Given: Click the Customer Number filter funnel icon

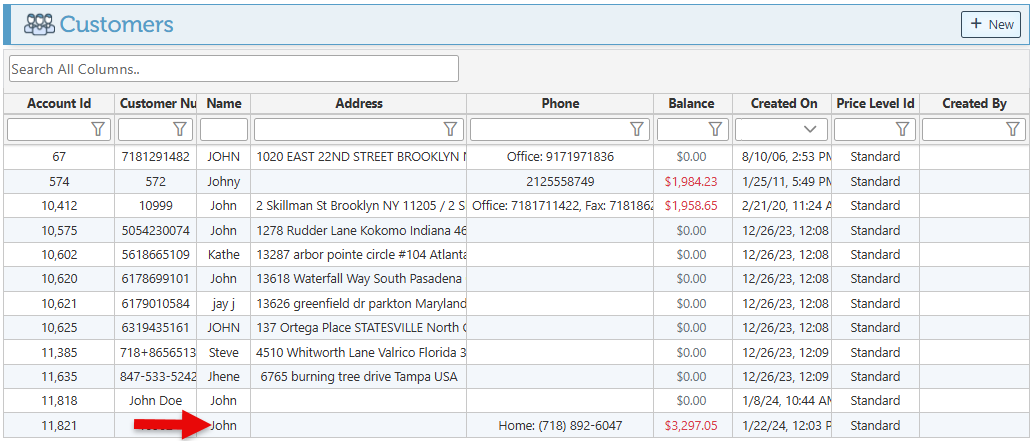Looking at the screenshot, I should pyautogui.click(x=180, y=129).
